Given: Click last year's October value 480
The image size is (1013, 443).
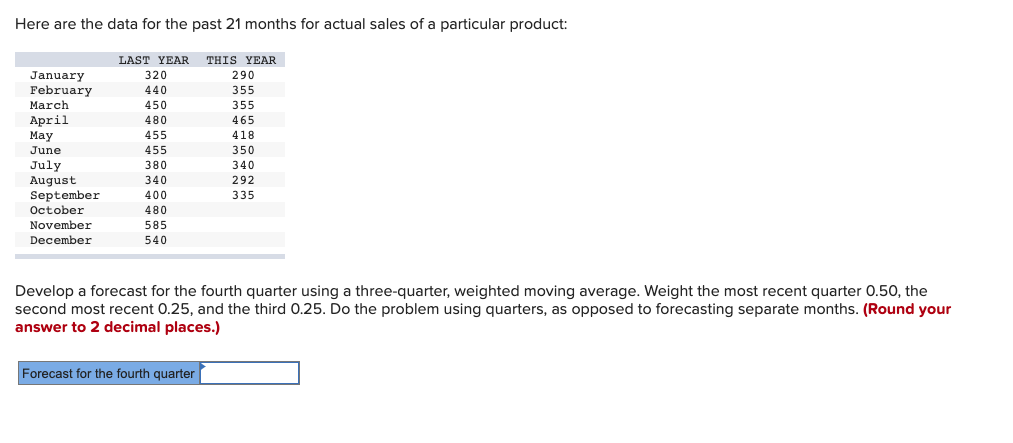Looking at the screenshot, I should (155, 210).
